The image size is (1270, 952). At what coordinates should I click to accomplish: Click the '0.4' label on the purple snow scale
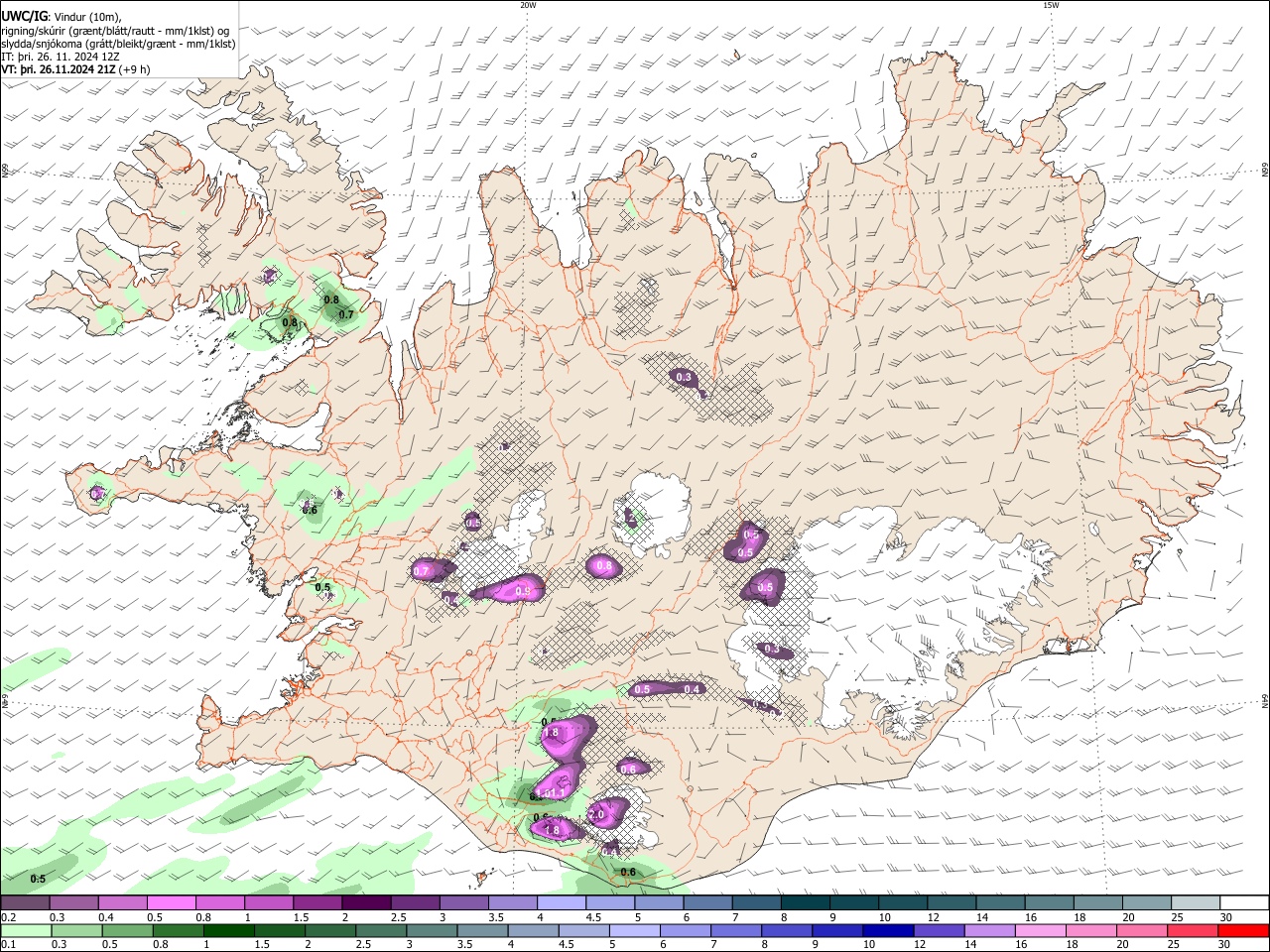pos(106,917)
